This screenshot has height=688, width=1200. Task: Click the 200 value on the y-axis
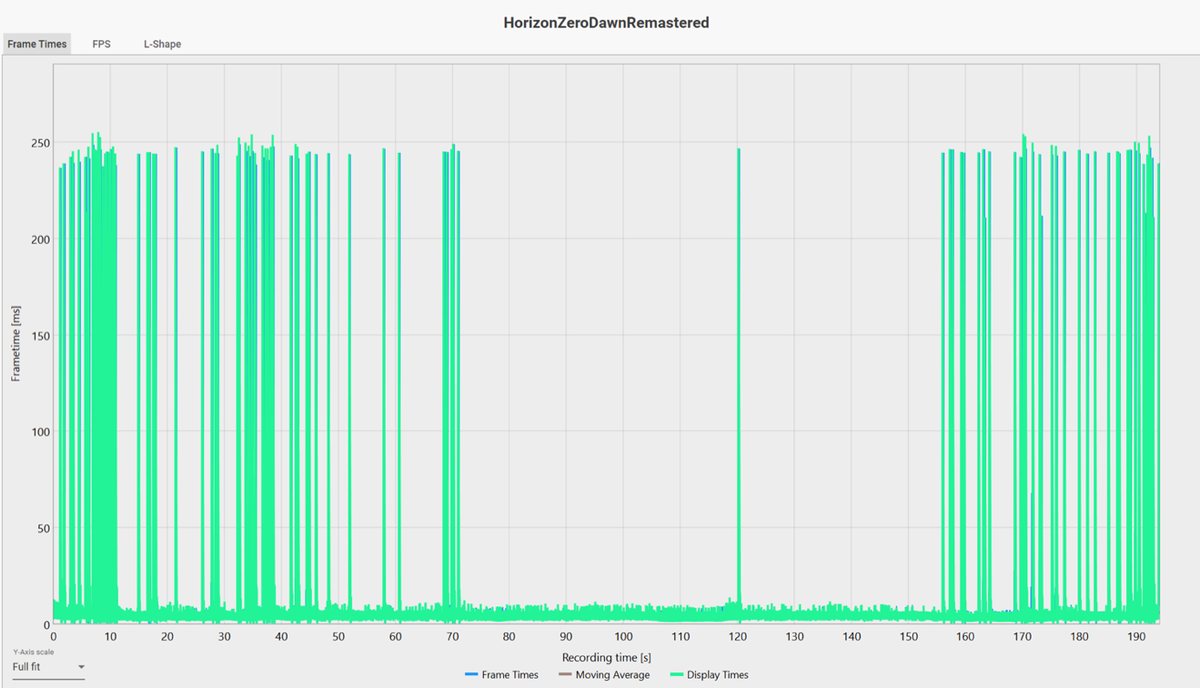tap(41, 240)
